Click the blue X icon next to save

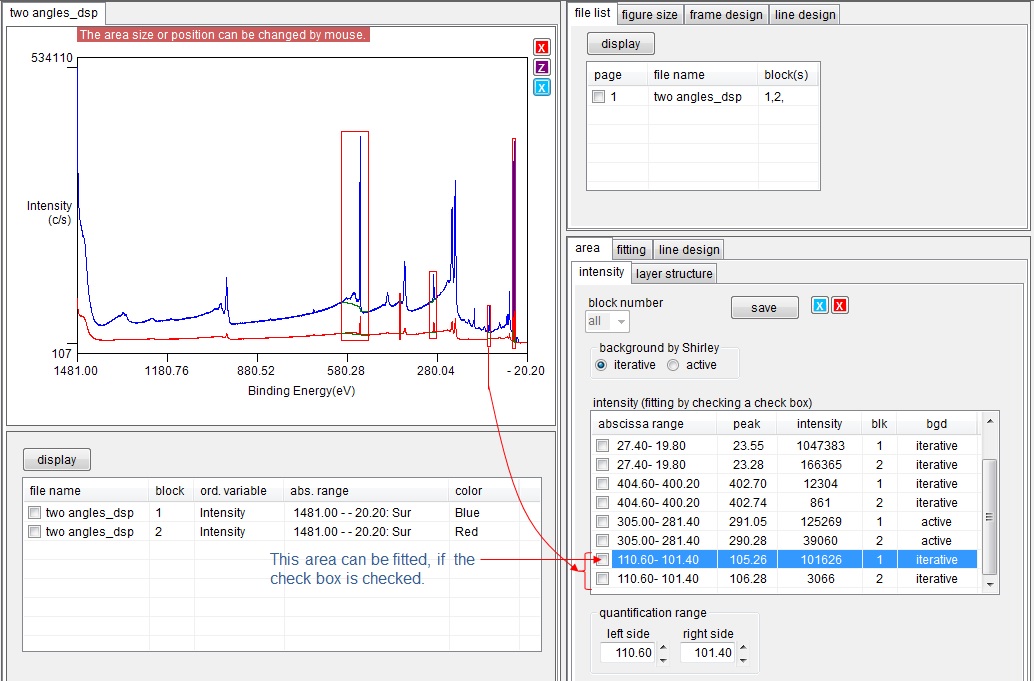[819, 306]
